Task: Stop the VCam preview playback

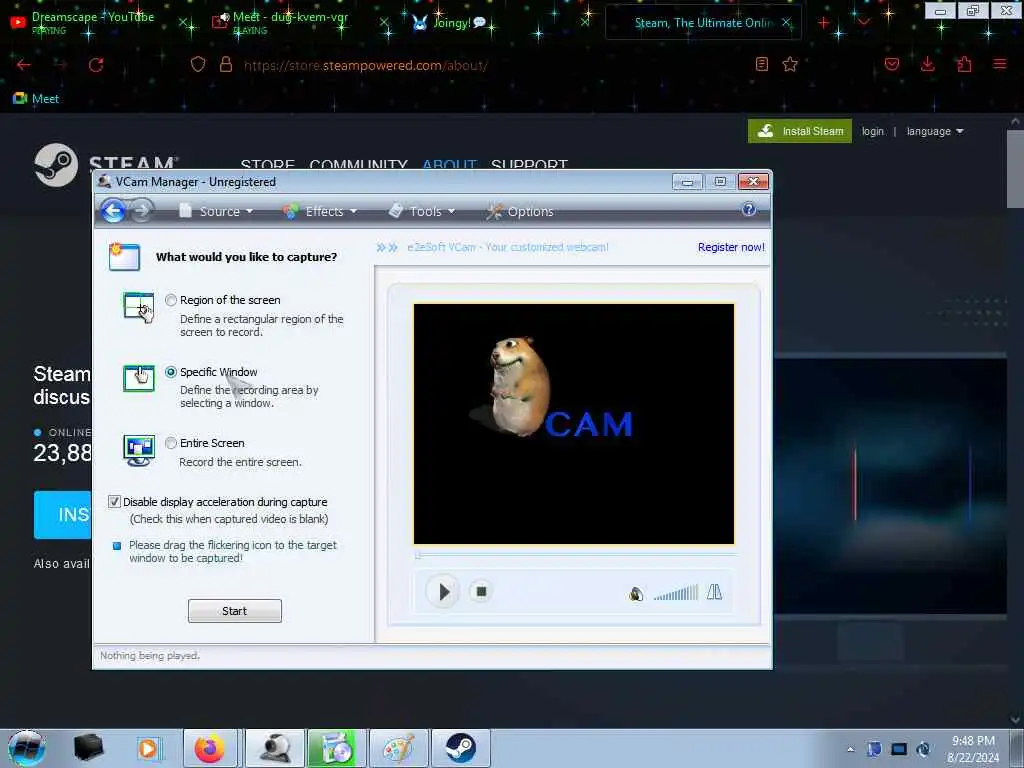Action: pyautogui.click(x=481, y=592)
